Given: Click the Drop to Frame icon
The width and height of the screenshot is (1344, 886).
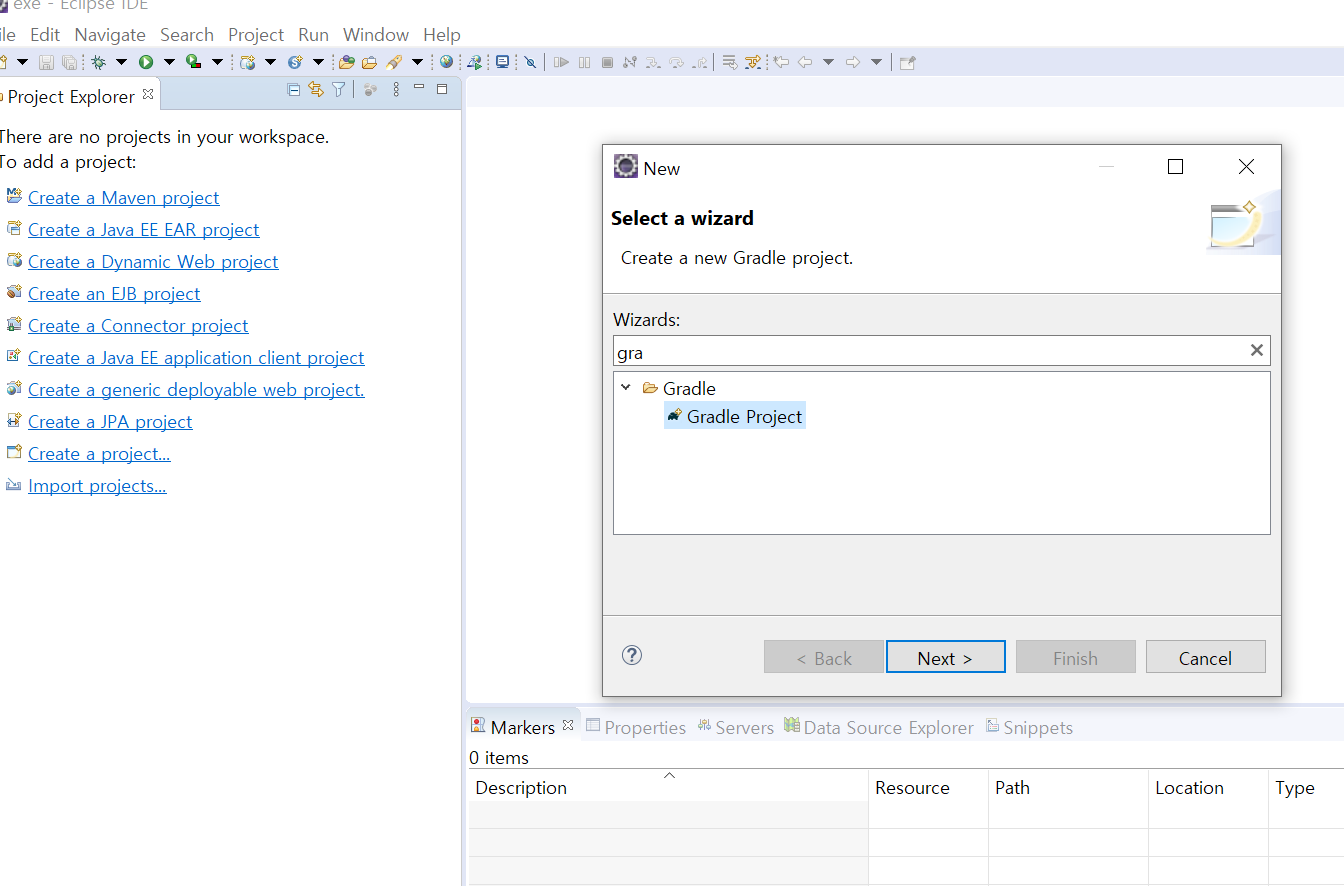Looking at the screenshot, I should point(729,62).
